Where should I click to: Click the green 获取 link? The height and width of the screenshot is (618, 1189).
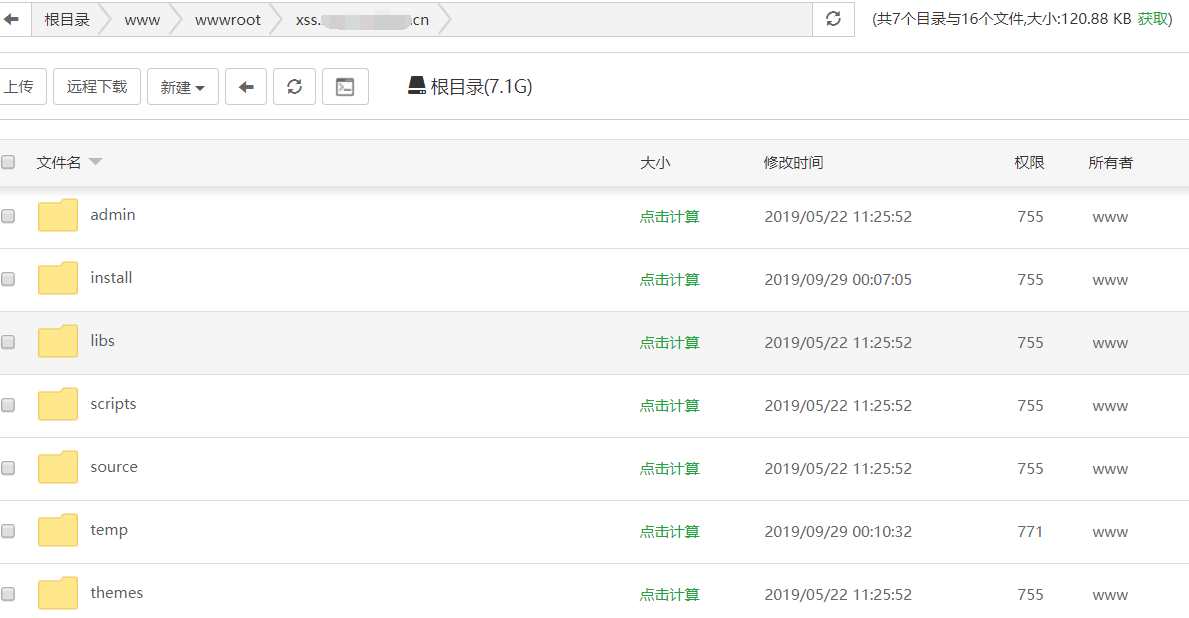pos(1153,19)
